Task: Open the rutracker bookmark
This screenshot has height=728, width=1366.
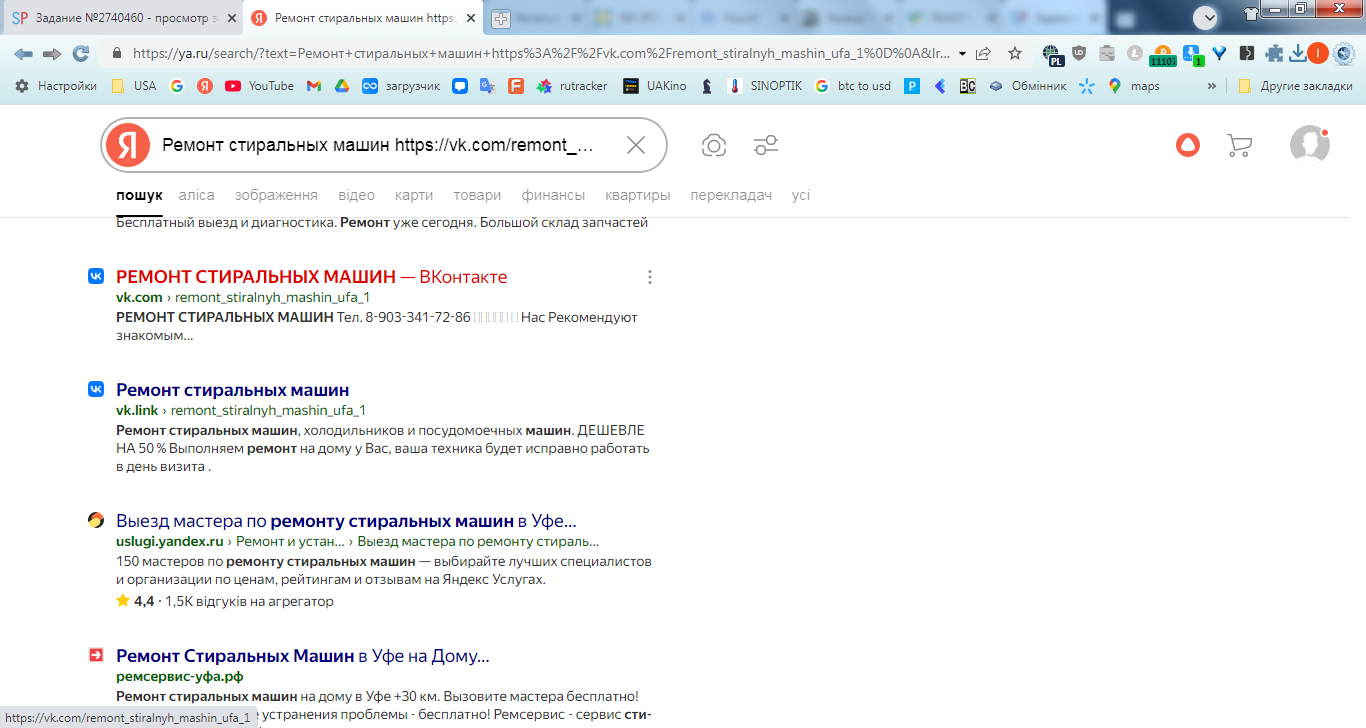Action: click(x=572, y=86)
